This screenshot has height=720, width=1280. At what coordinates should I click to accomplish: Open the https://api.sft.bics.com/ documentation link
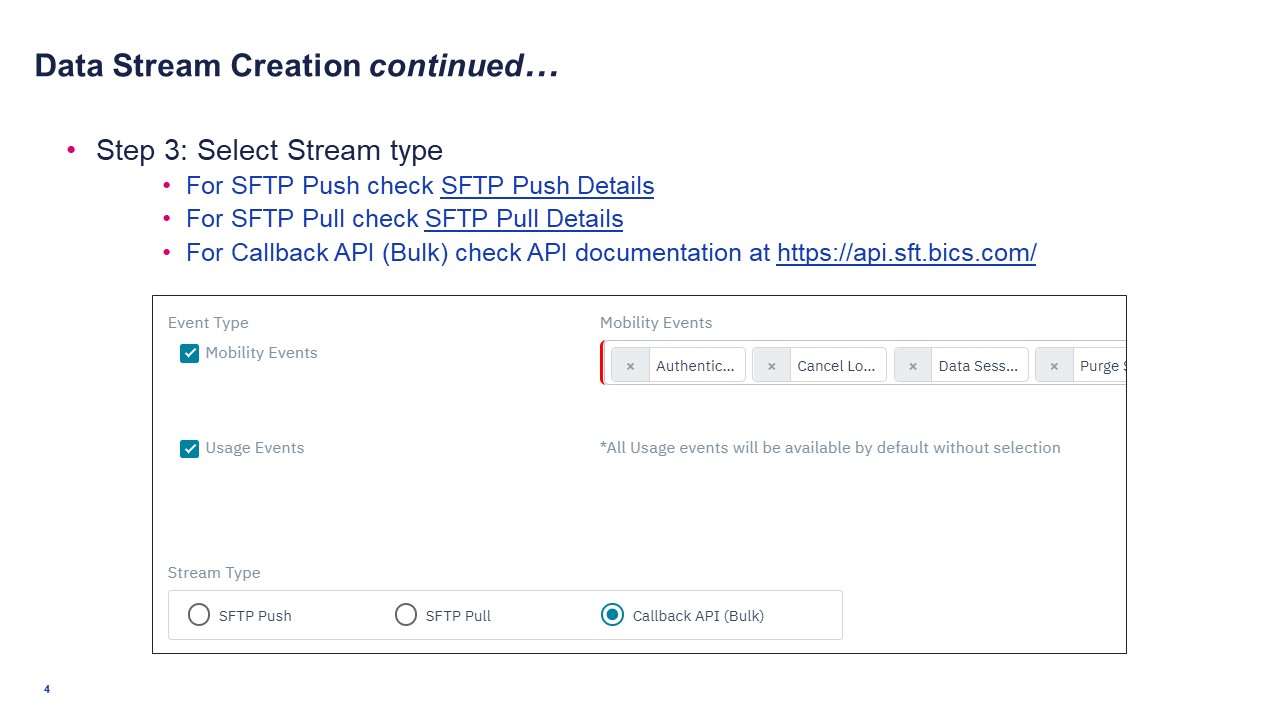coord(906,253)
